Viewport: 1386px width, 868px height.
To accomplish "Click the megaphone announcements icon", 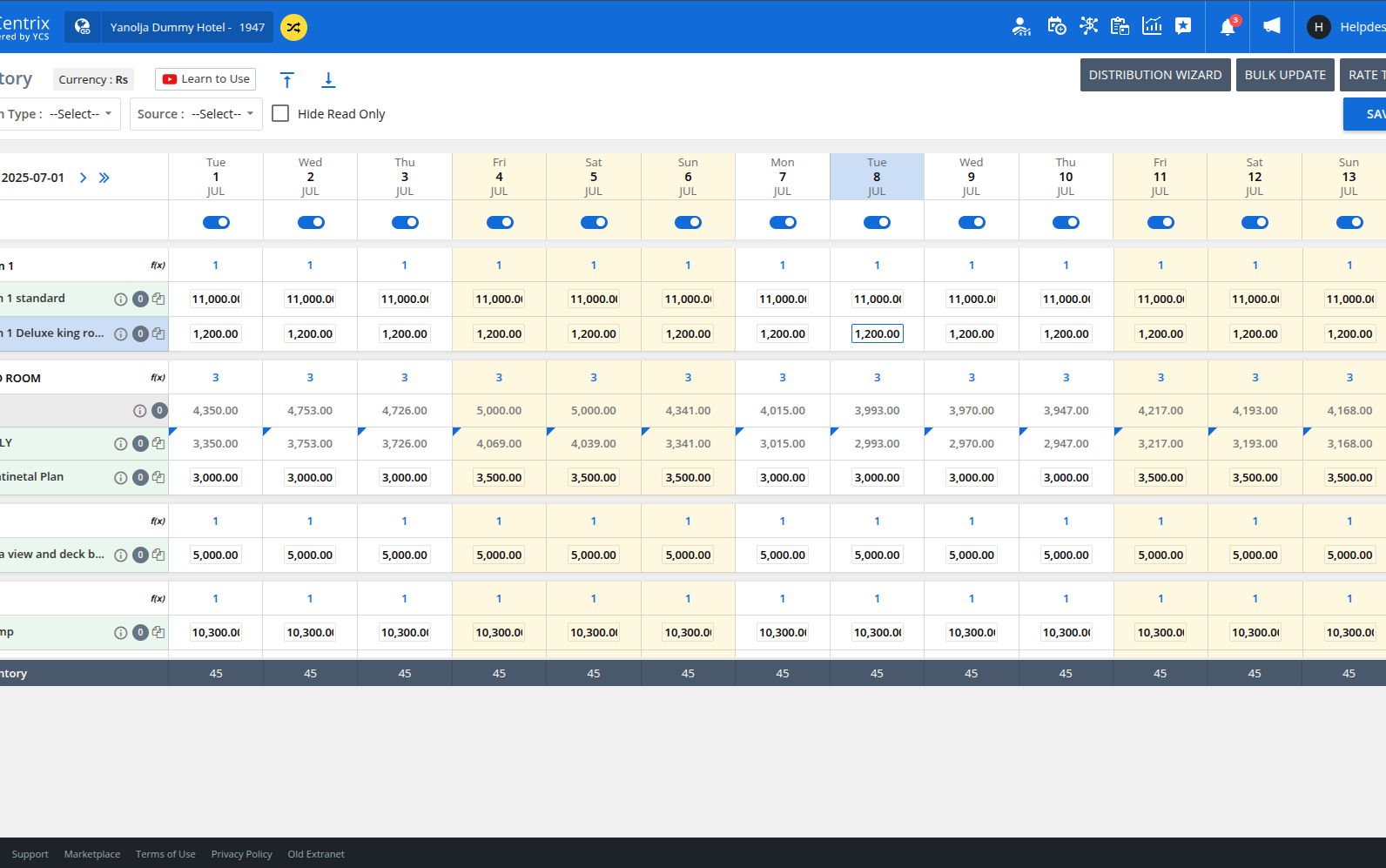I will (x=1272, y=27).
